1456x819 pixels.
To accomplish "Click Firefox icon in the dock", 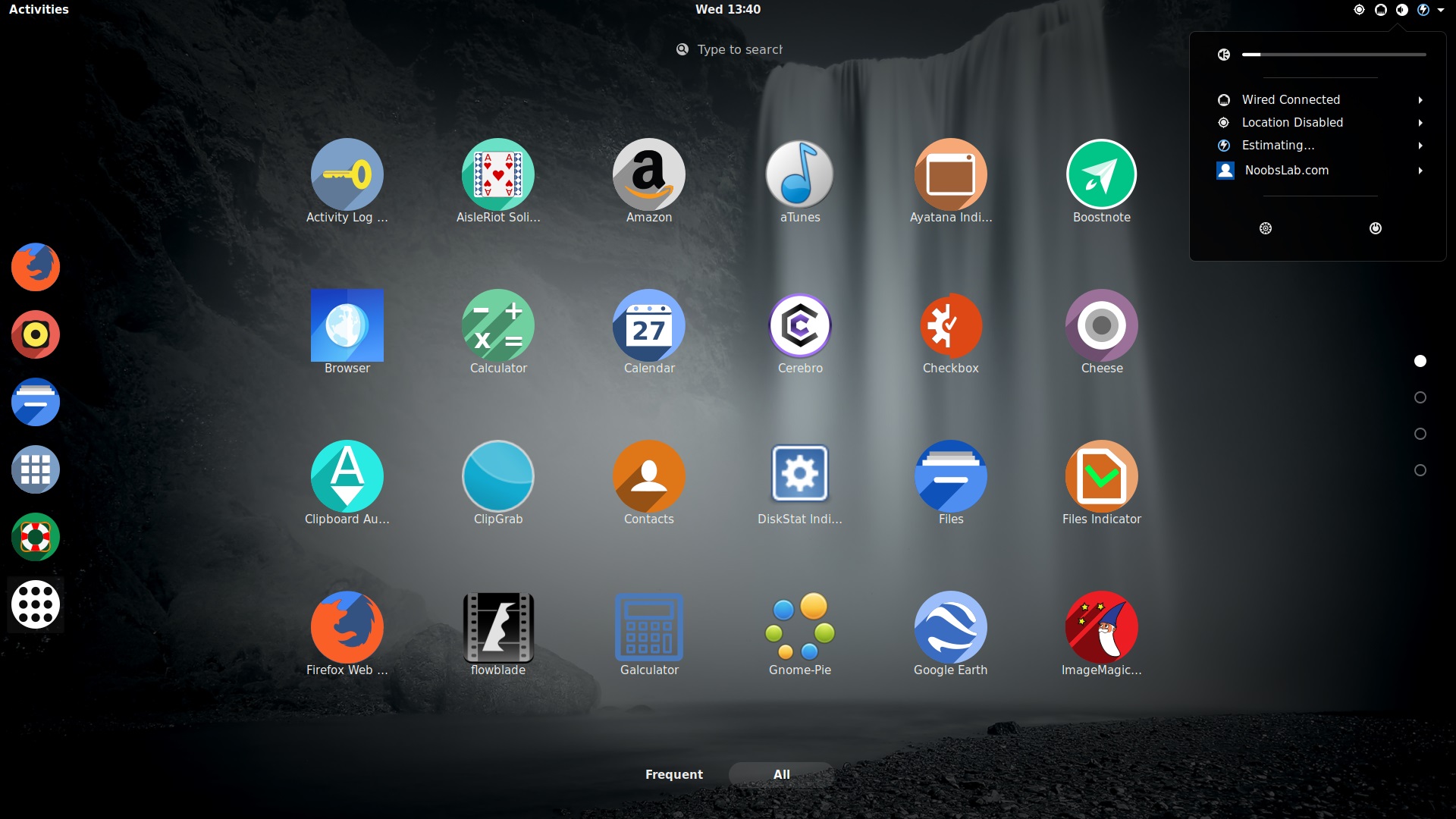I will [x=36, y=267].
